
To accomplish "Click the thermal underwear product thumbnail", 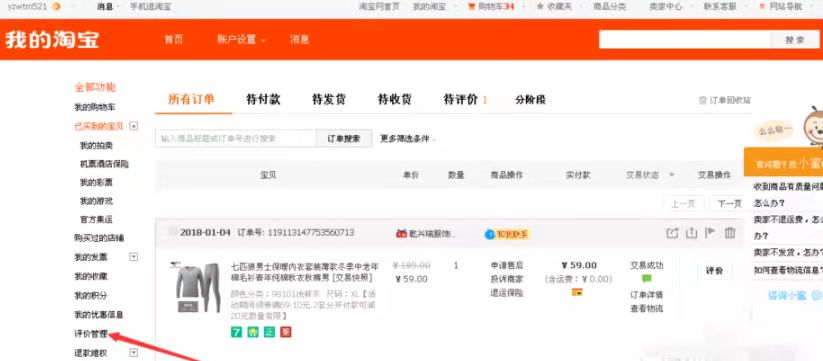I will pyautogui.click(x=195, y=287).
